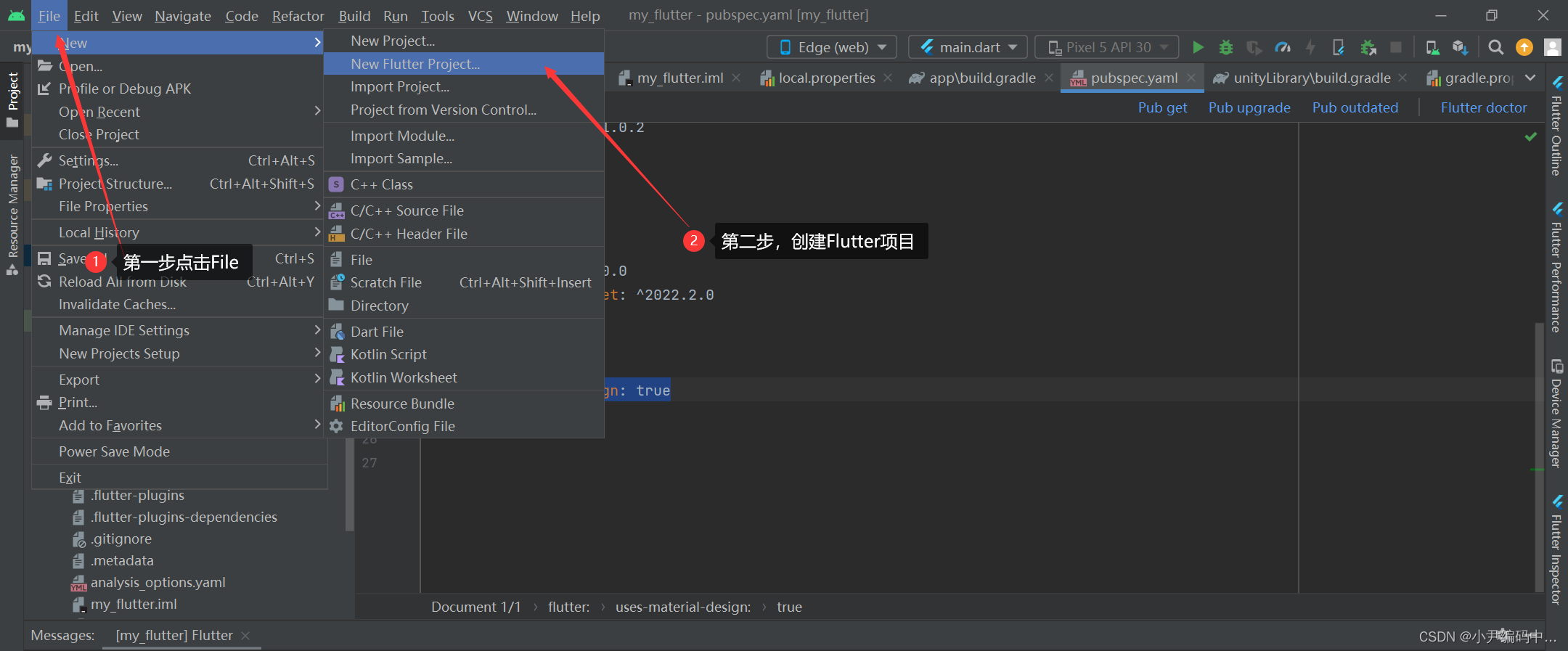Select New Flutter Project menu item

[464, 64]
